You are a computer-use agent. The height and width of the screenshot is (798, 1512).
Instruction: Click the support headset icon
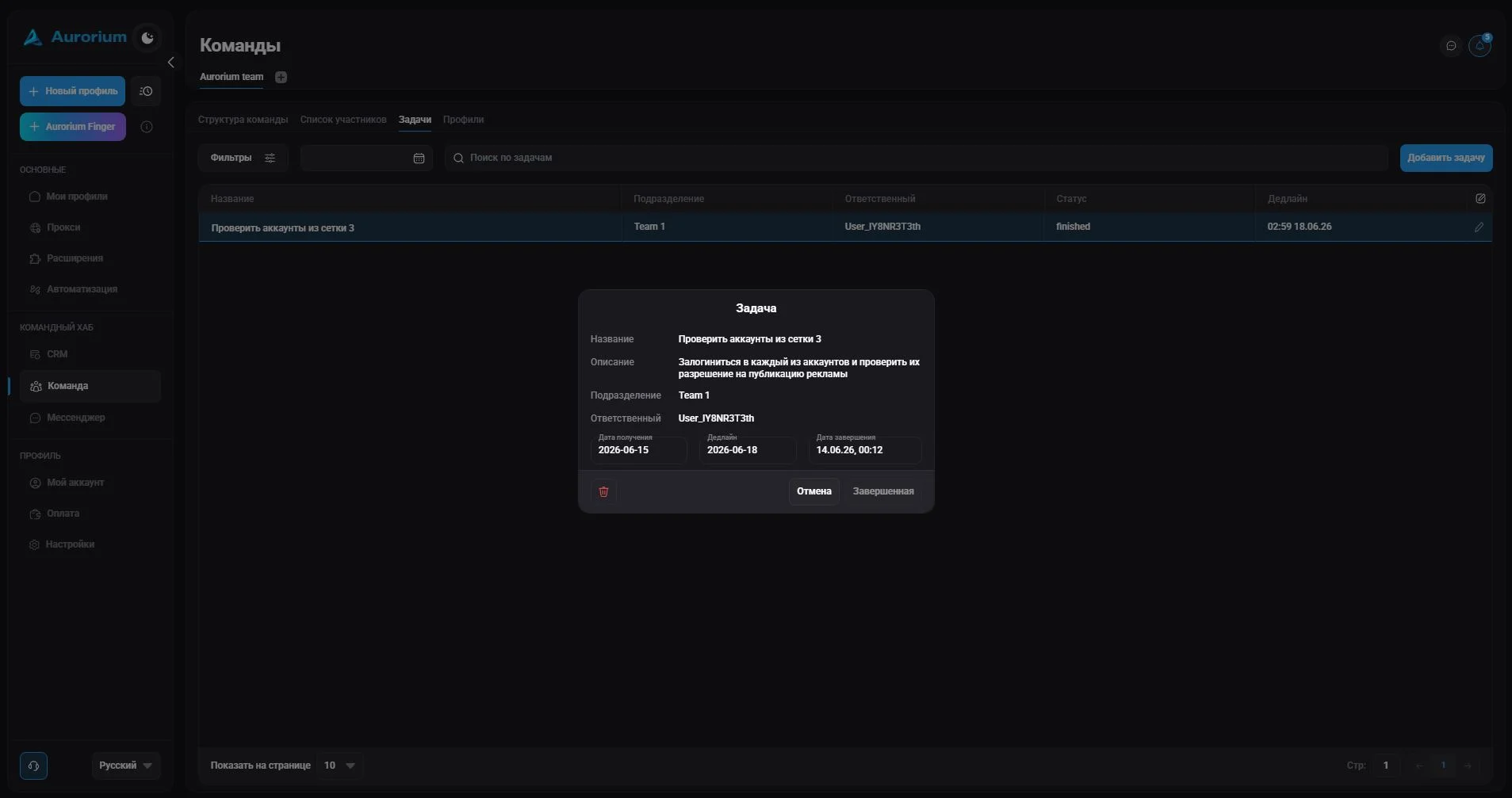[x=33, y=766]
